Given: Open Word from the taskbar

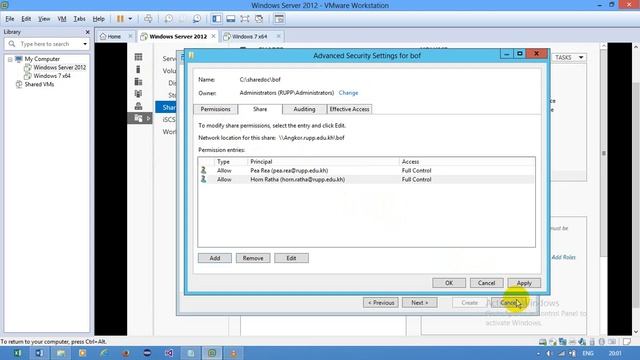Looking at the screenshot, I should pyautogui.click(x=39, y=353).
